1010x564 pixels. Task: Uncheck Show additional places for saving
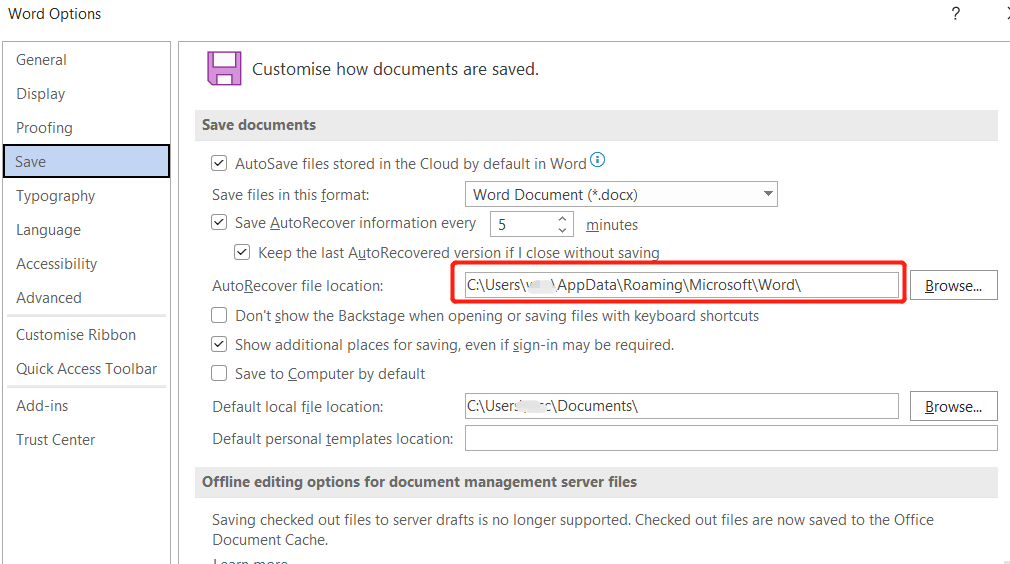point(219,344)
